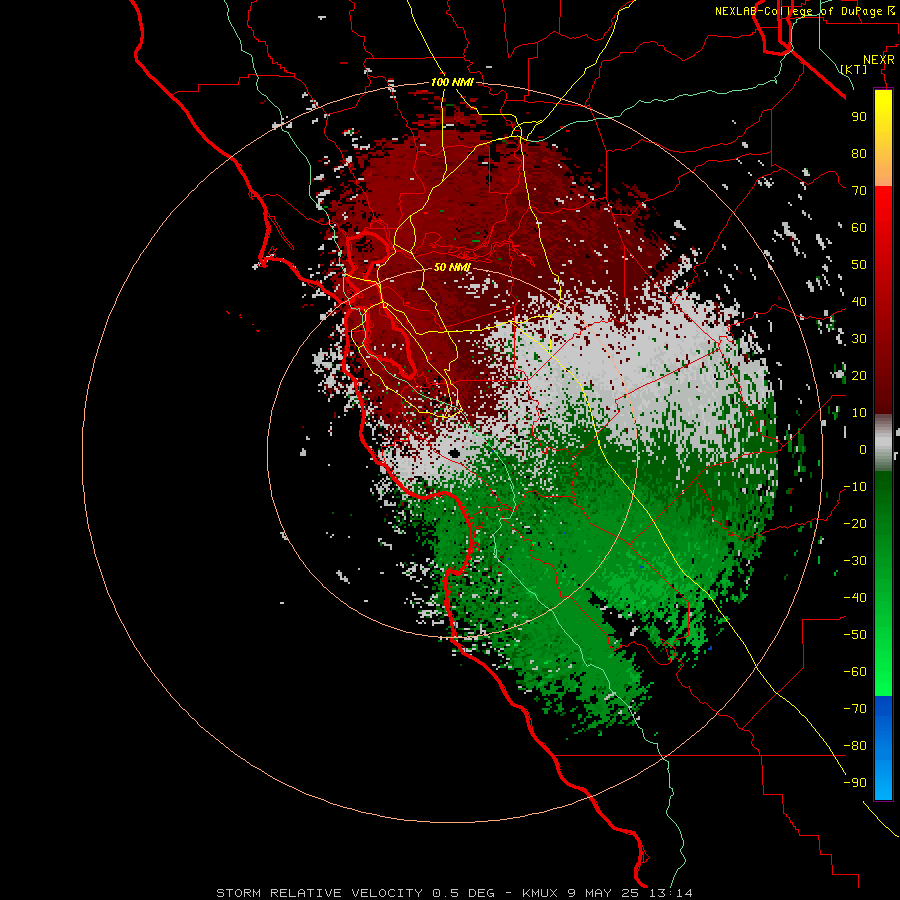Image resolution: width=900 pixels, height=900 pixels.
Task: Pick the -30 scale label
Action: pos(855,561)
